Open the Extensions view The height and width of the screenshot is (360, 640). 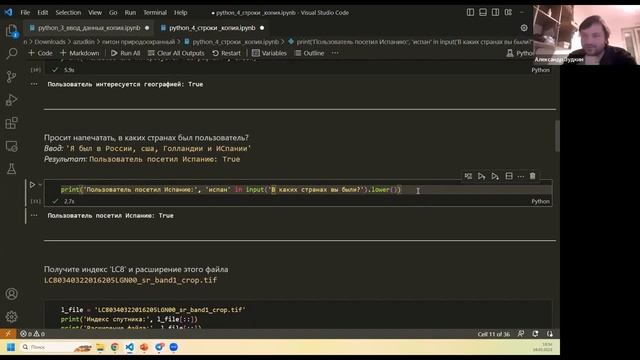[11, 123]
